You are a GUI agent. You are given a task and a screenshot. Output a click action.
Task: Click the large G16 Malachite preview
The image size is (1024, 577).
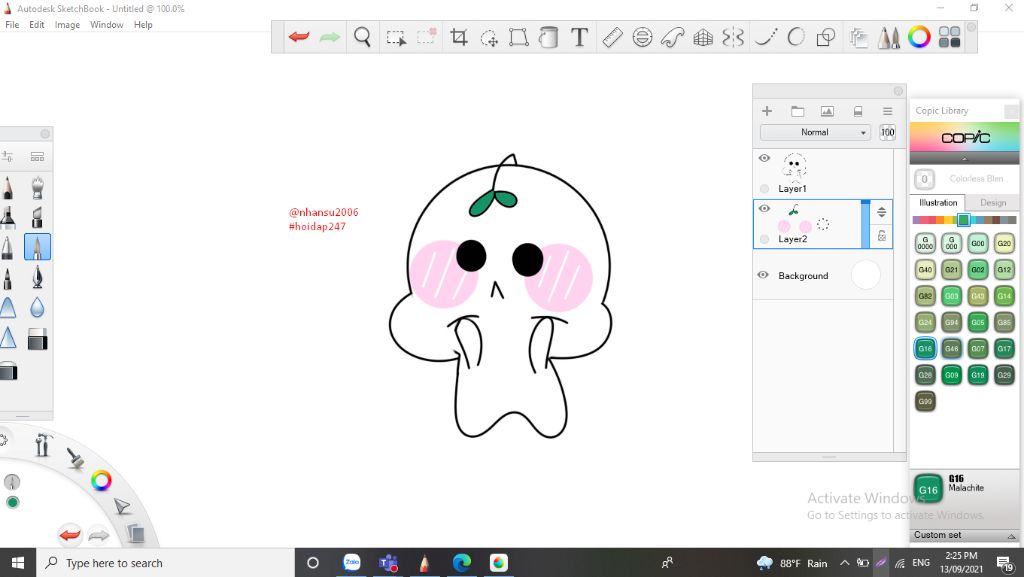coord(928,489)
